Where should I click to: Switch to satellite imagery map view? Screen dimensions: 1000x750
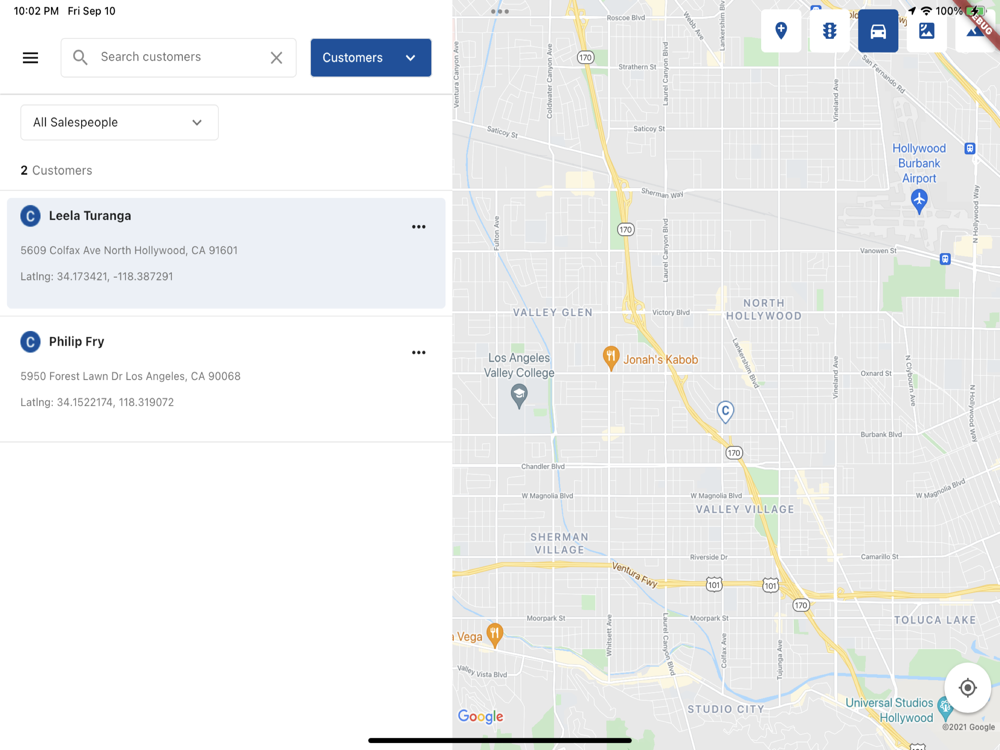click(926, 31)
